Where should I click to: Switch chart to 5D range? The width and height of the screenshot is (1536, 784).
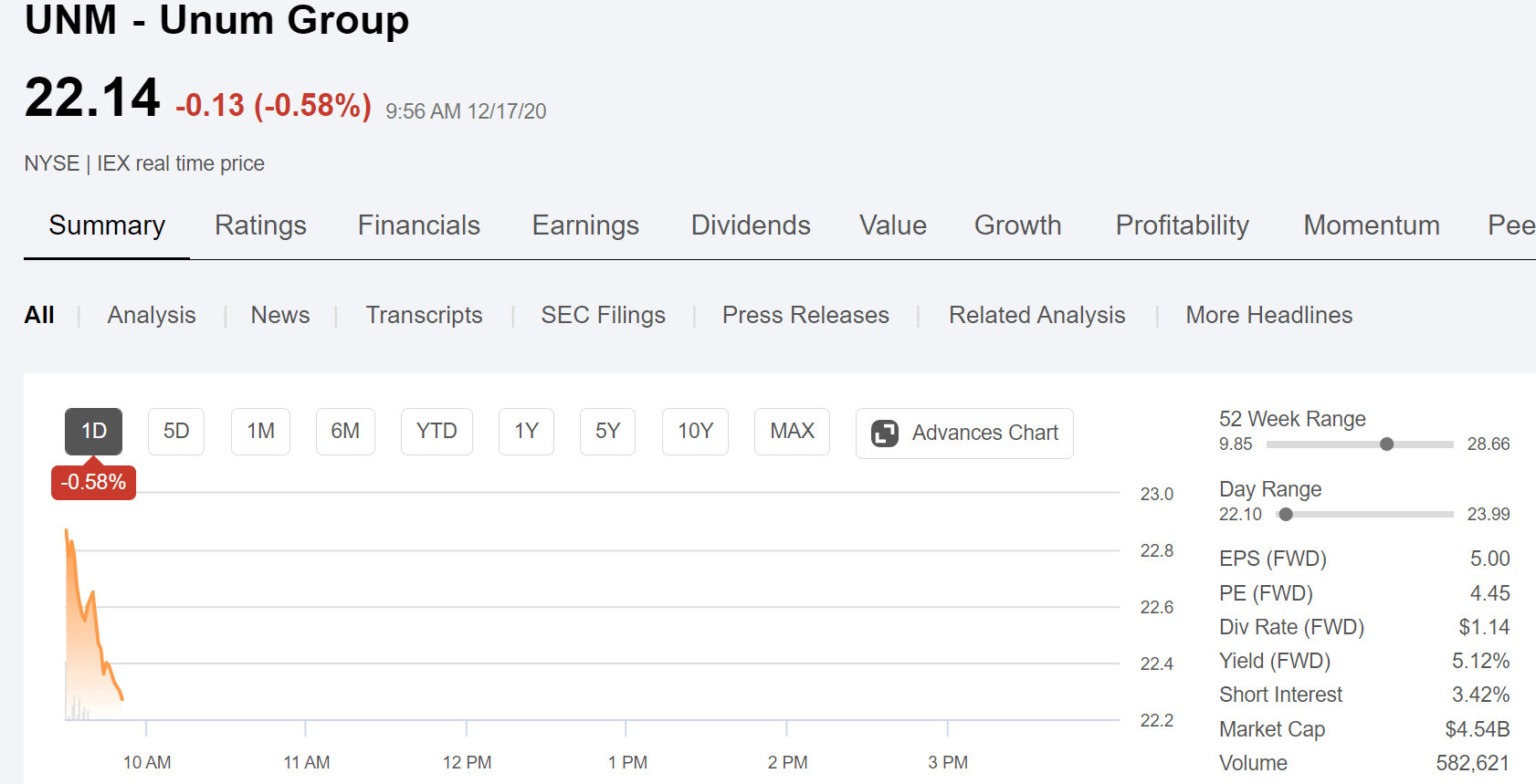pyautogui.click(x=176, y=431)
